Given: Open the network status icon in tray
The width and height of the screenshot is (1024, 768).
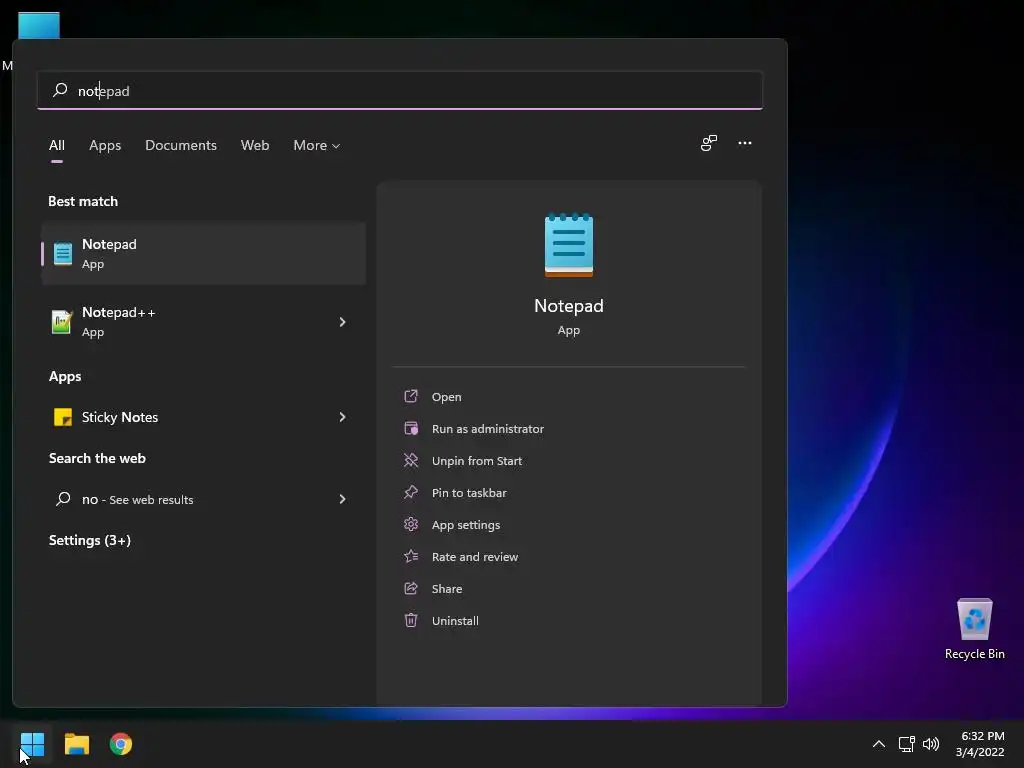Looking at the screenshot, I should pos(906,744).
